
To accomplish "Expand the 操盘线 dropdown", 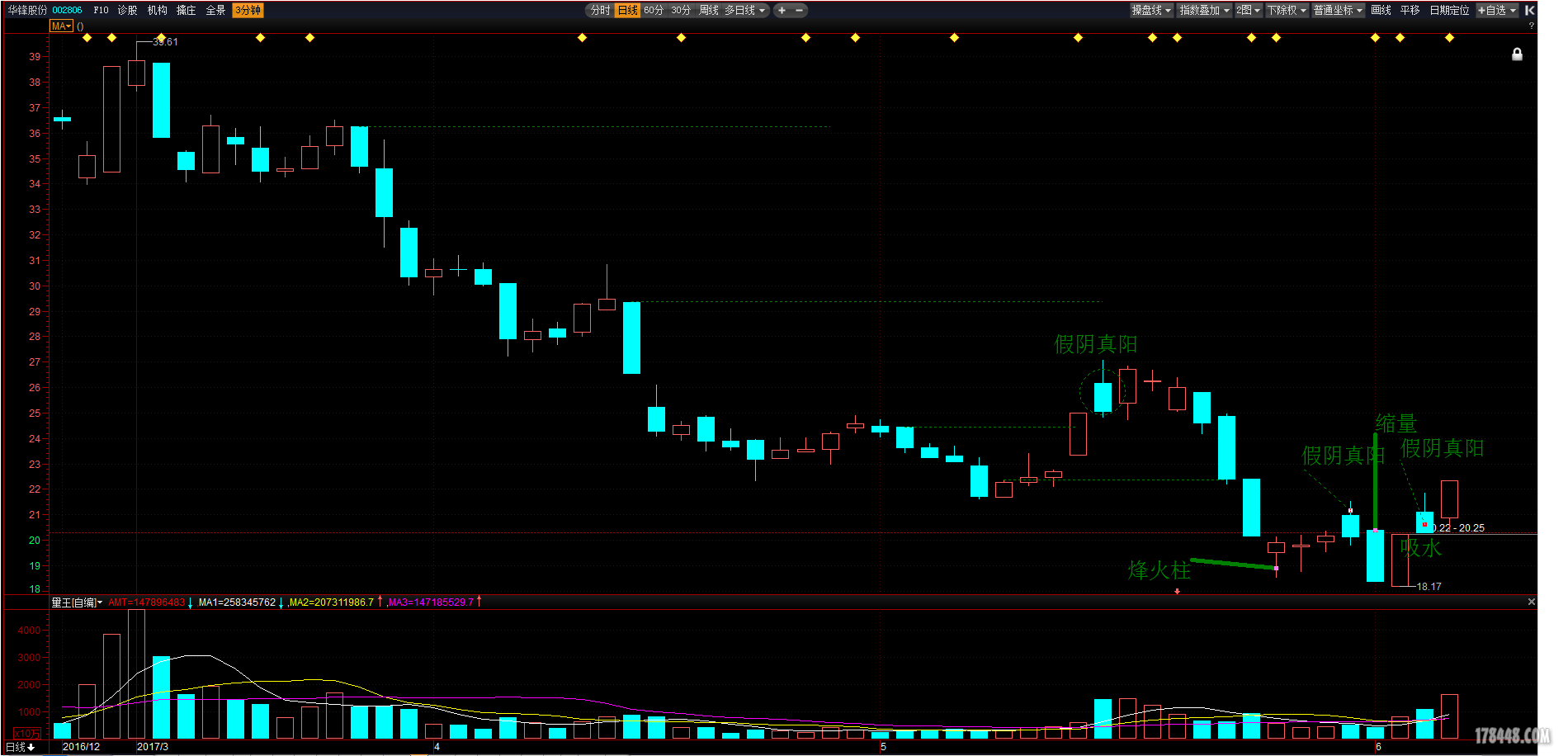I will click(1151, 10).
